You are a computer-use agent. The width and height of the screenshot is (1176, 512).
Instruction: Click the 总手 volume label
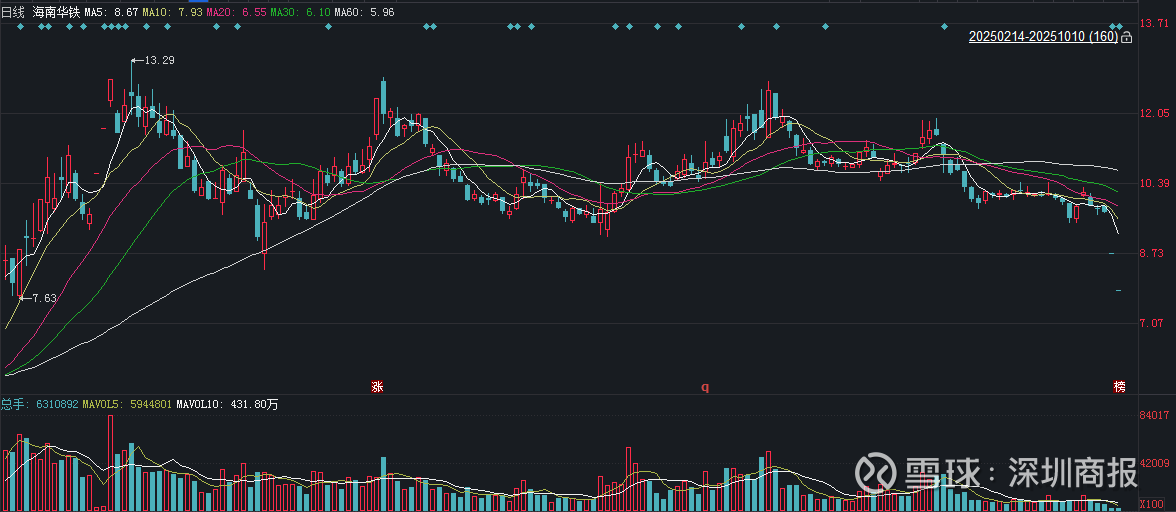coord(14,405)
